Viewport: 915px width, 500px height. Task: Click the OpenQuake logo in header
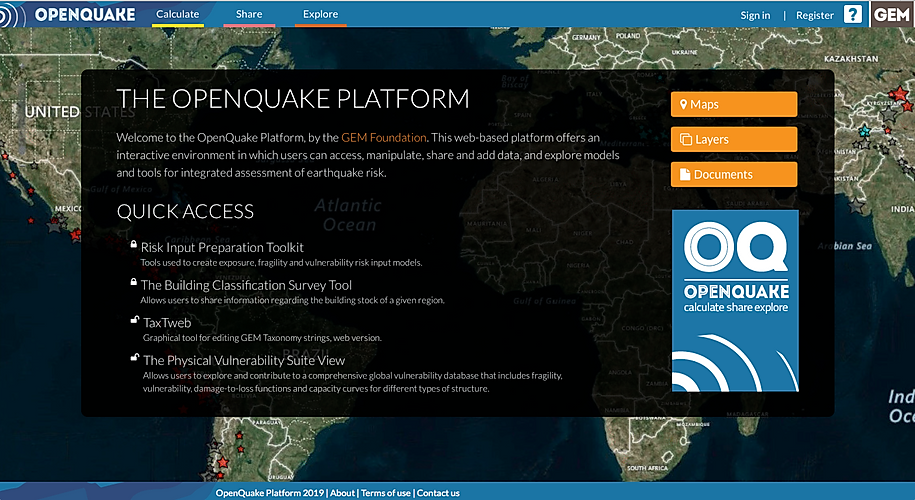68,14
